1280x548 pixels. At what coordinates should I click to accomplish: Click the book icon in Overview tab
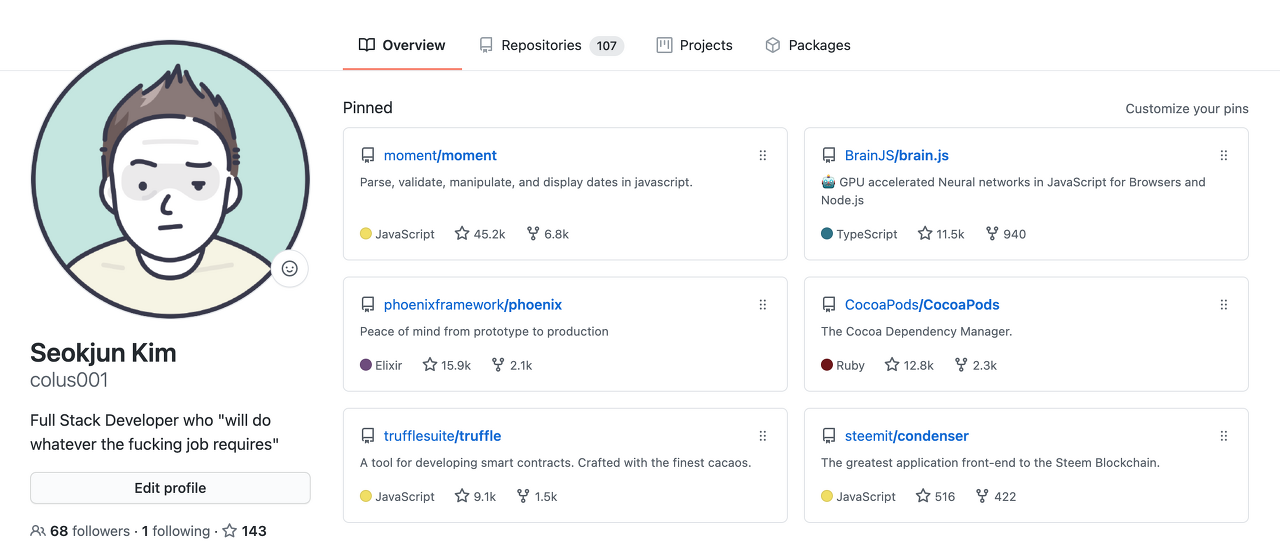pos(367,45)
